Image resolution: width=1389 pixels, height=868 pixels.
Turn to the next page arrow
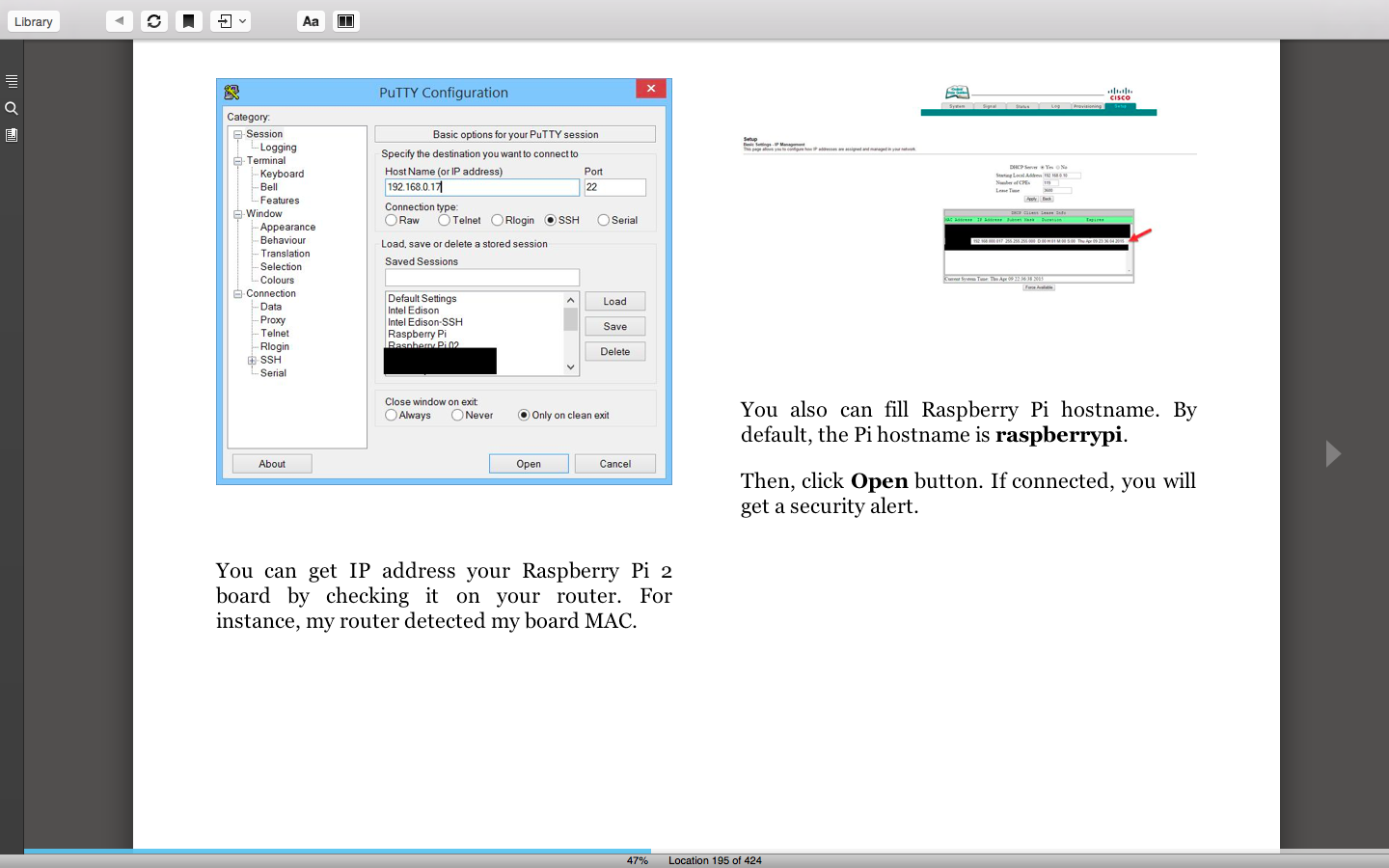1333,453
